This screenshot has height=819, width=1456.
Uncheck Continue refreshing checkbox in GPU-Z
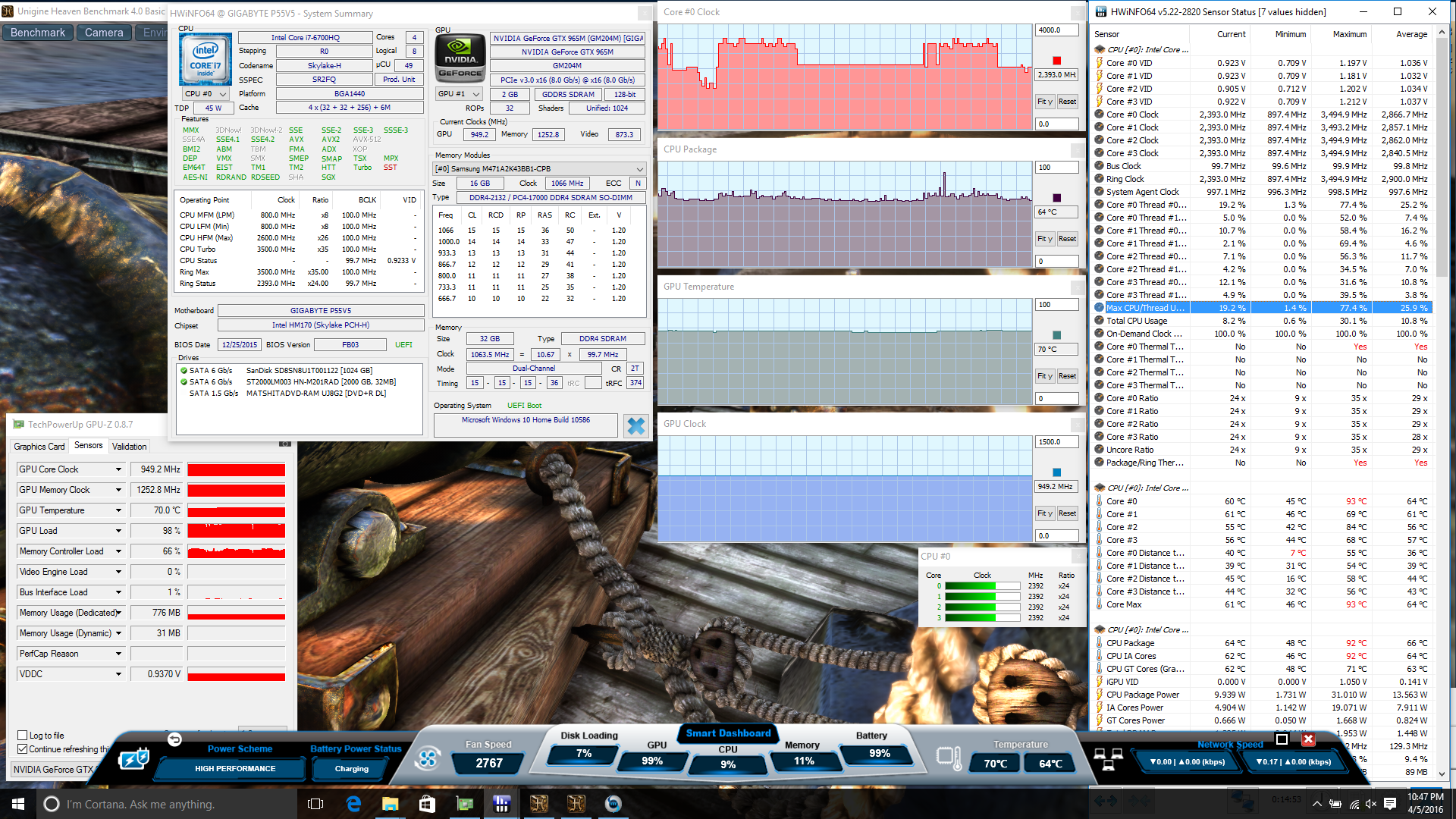point(23,749)
